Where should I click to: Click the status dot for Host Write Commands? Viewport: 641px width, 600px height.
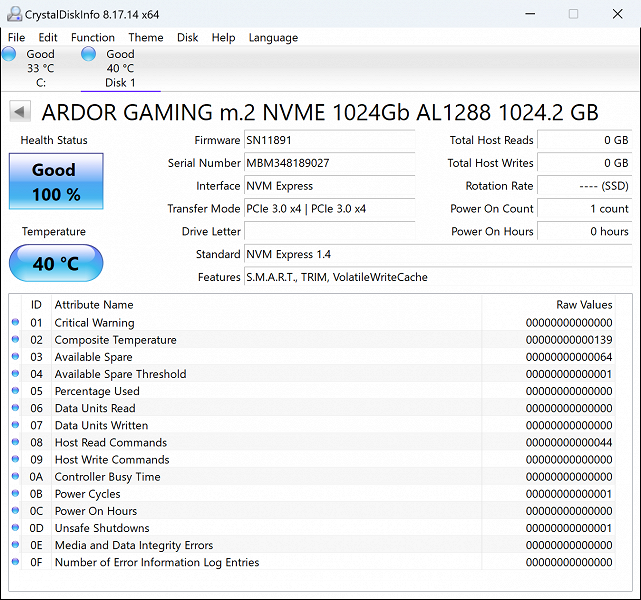click(16, 459)
